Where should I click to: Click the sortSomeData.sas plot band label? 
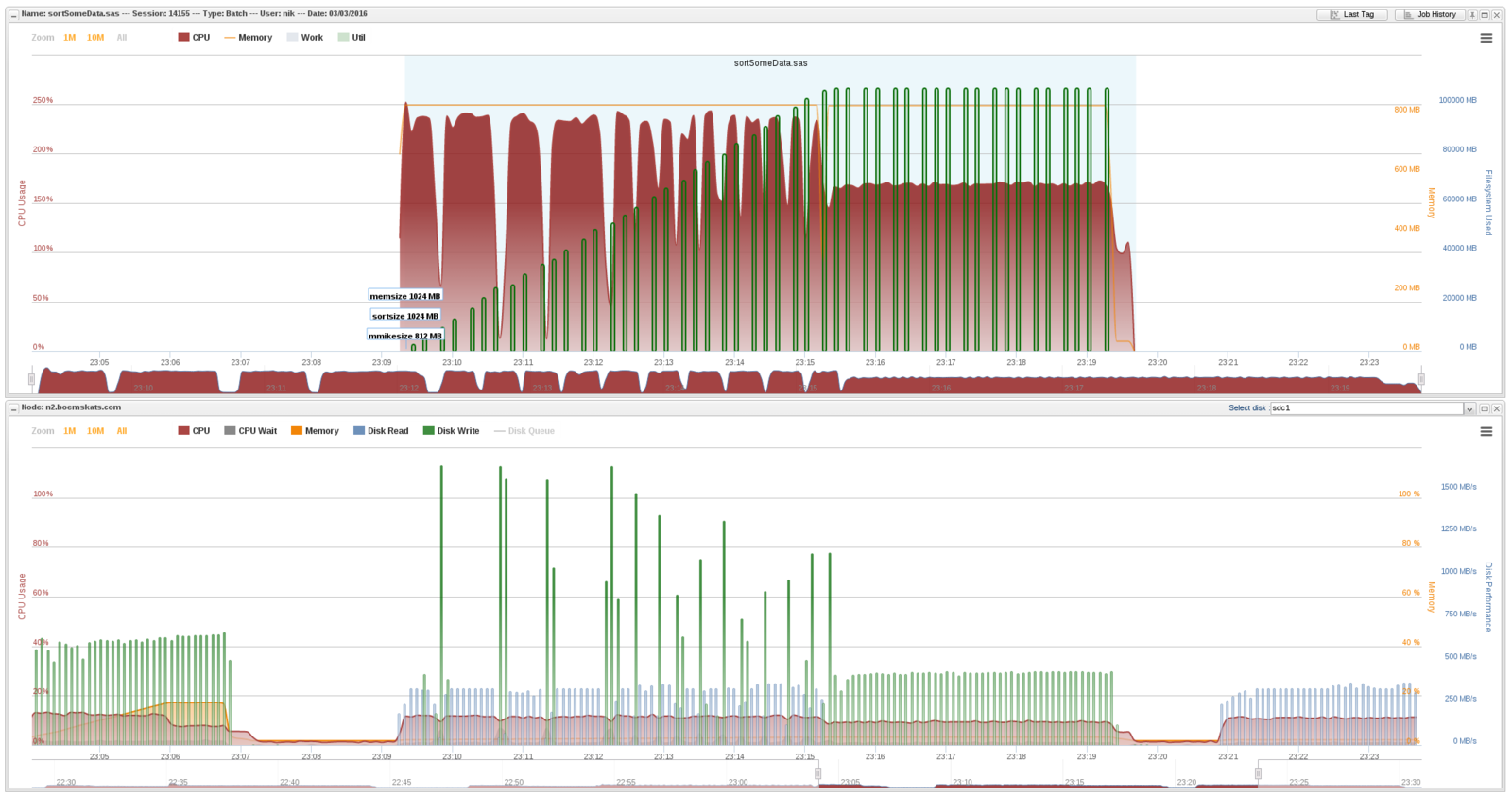pyautogui.click(x=770, y=63)
